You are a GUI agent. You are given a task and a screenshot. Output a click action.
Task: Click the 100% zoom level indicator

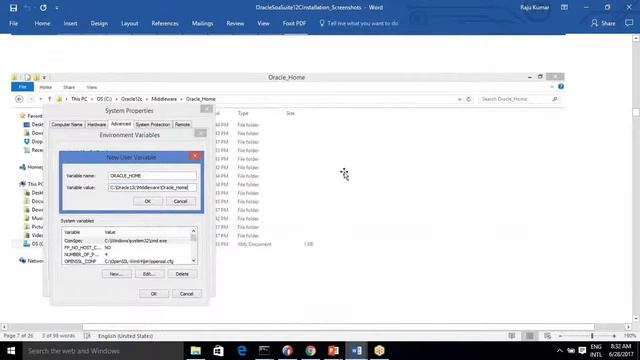[629, 336]
